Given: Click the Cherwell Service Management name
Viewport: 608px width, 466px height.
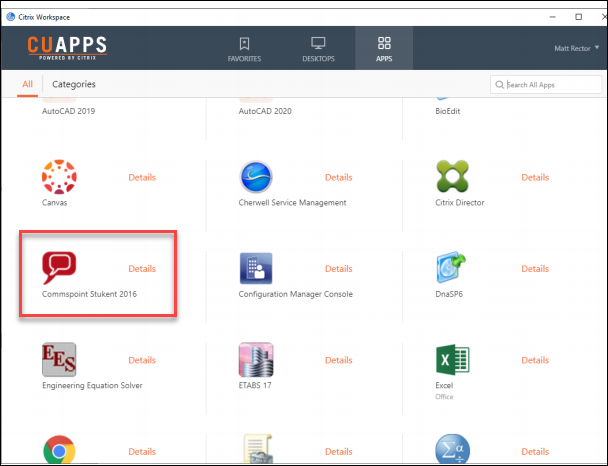Looking at the screenshot, I should 292,202.
